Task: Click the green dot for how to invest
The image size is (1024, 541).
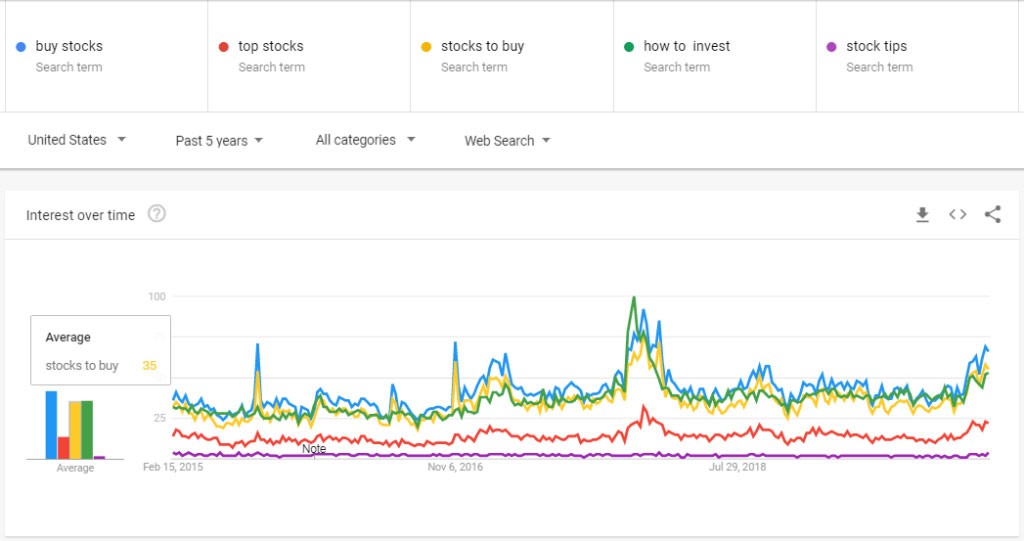Action: pos(629,47)
